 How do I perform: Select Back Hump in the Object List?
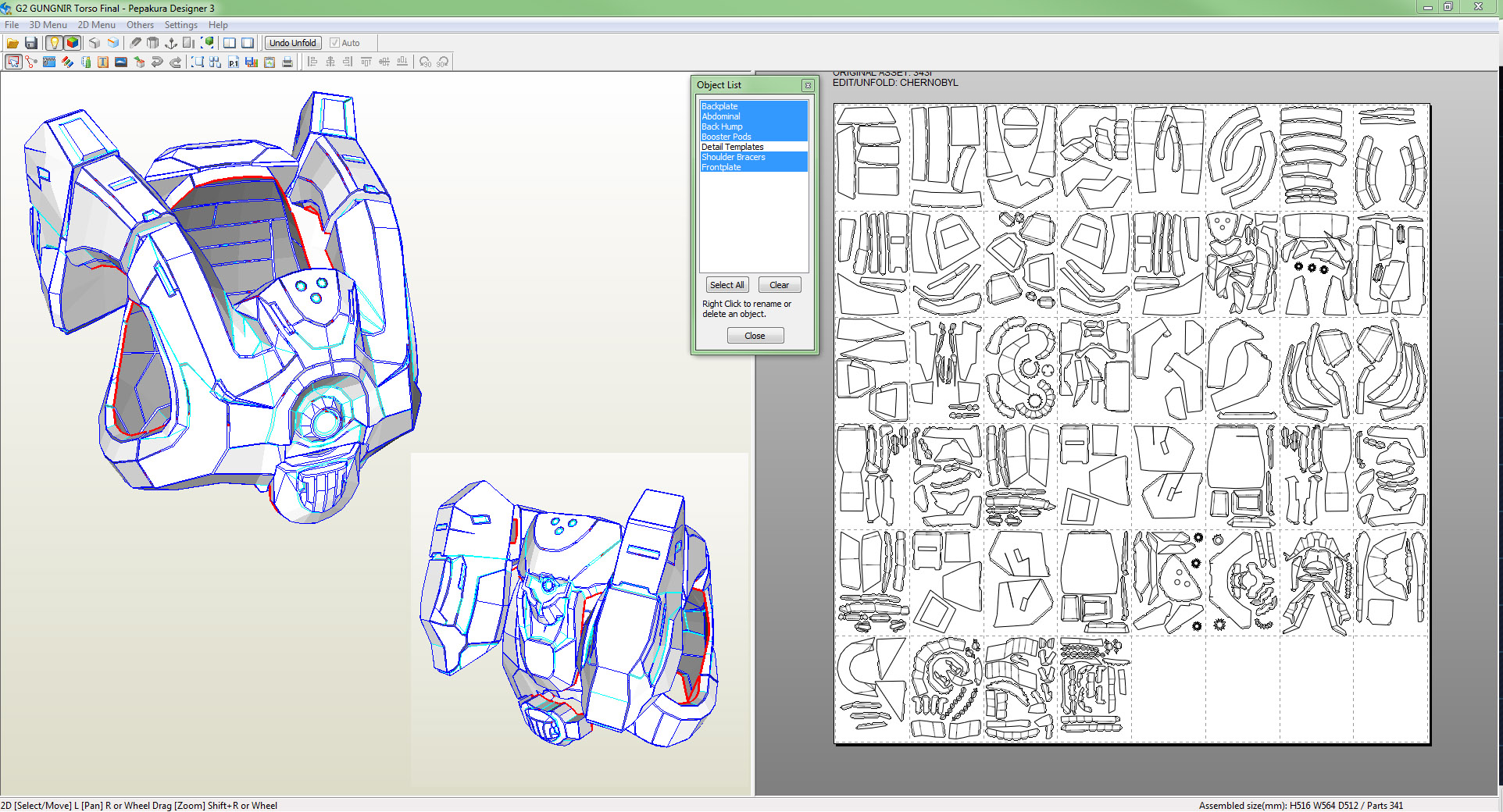tap(754, 126)
